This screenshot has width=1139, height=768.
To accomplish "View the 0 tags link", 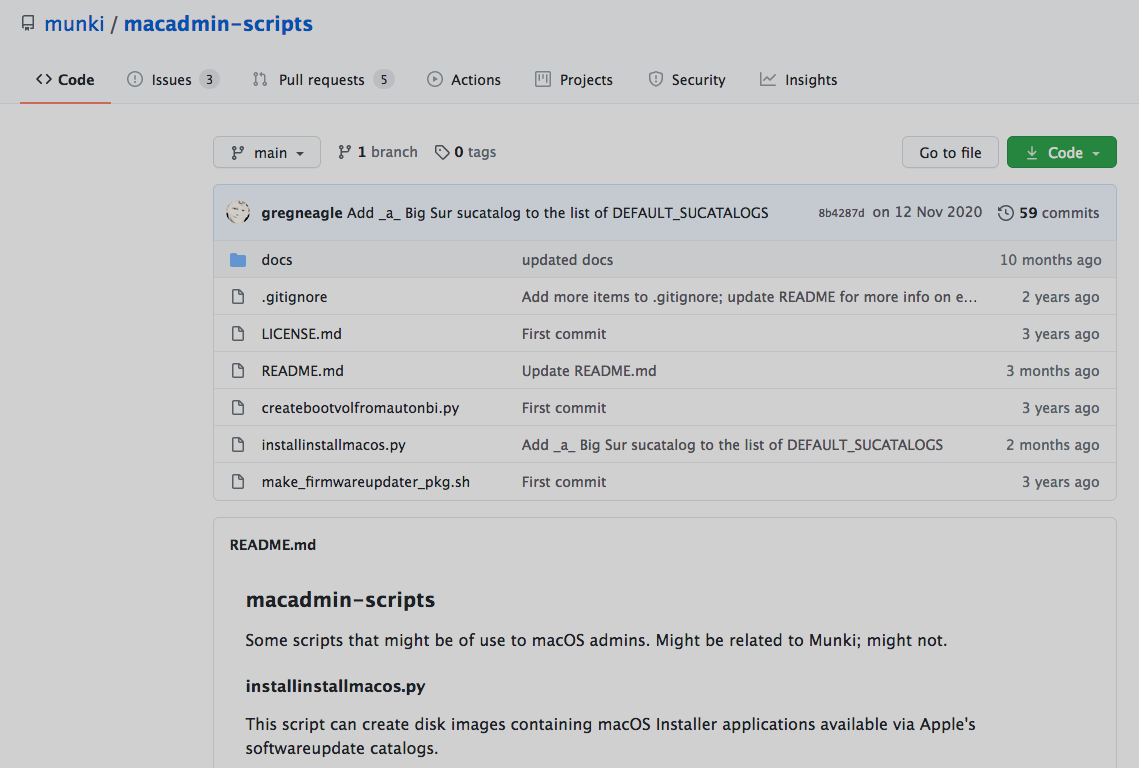I will [466, 152].
